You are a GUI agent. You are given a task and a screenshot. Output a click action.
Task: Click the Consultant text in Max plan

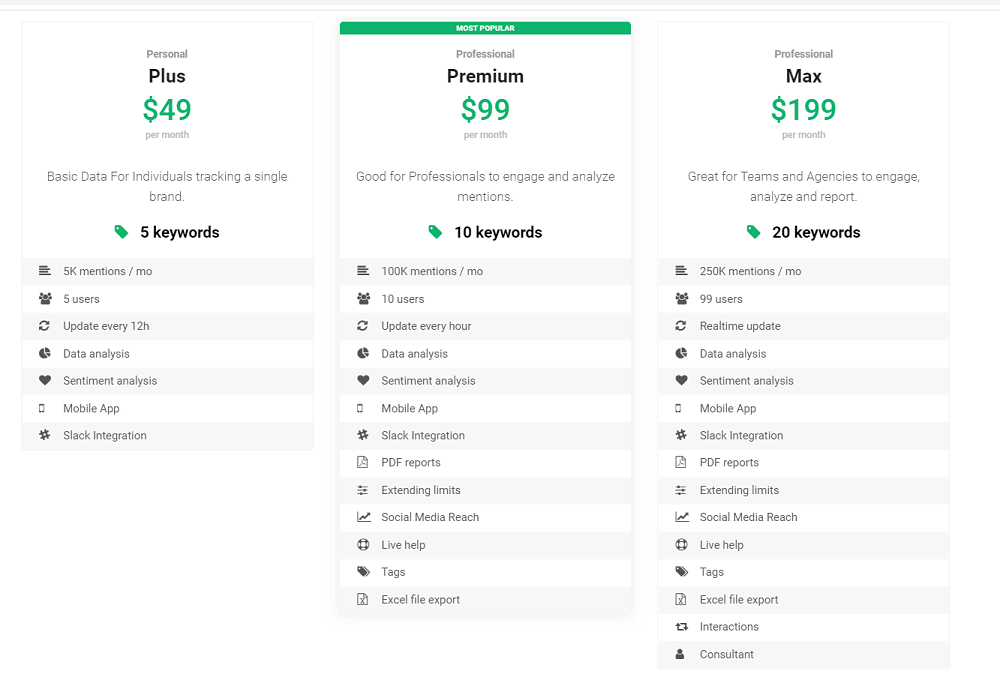[726, 654]
